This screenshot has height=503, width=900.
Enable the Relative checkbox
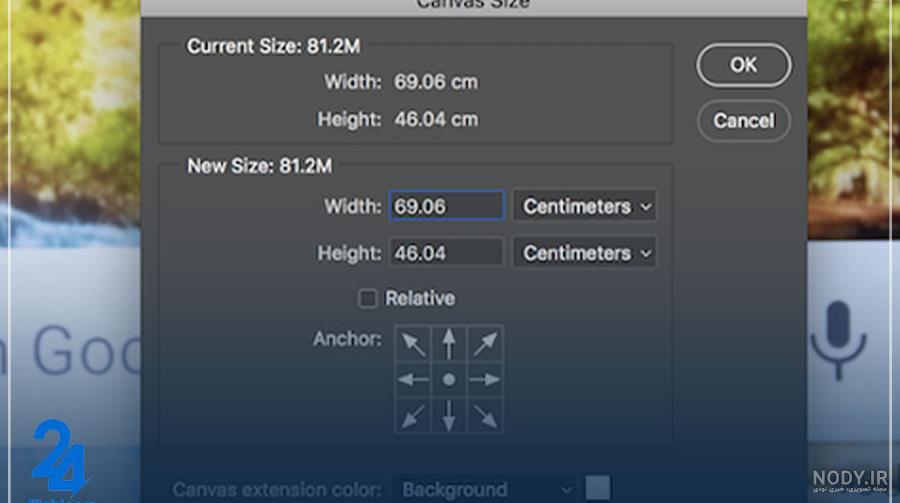coord(367,299)
